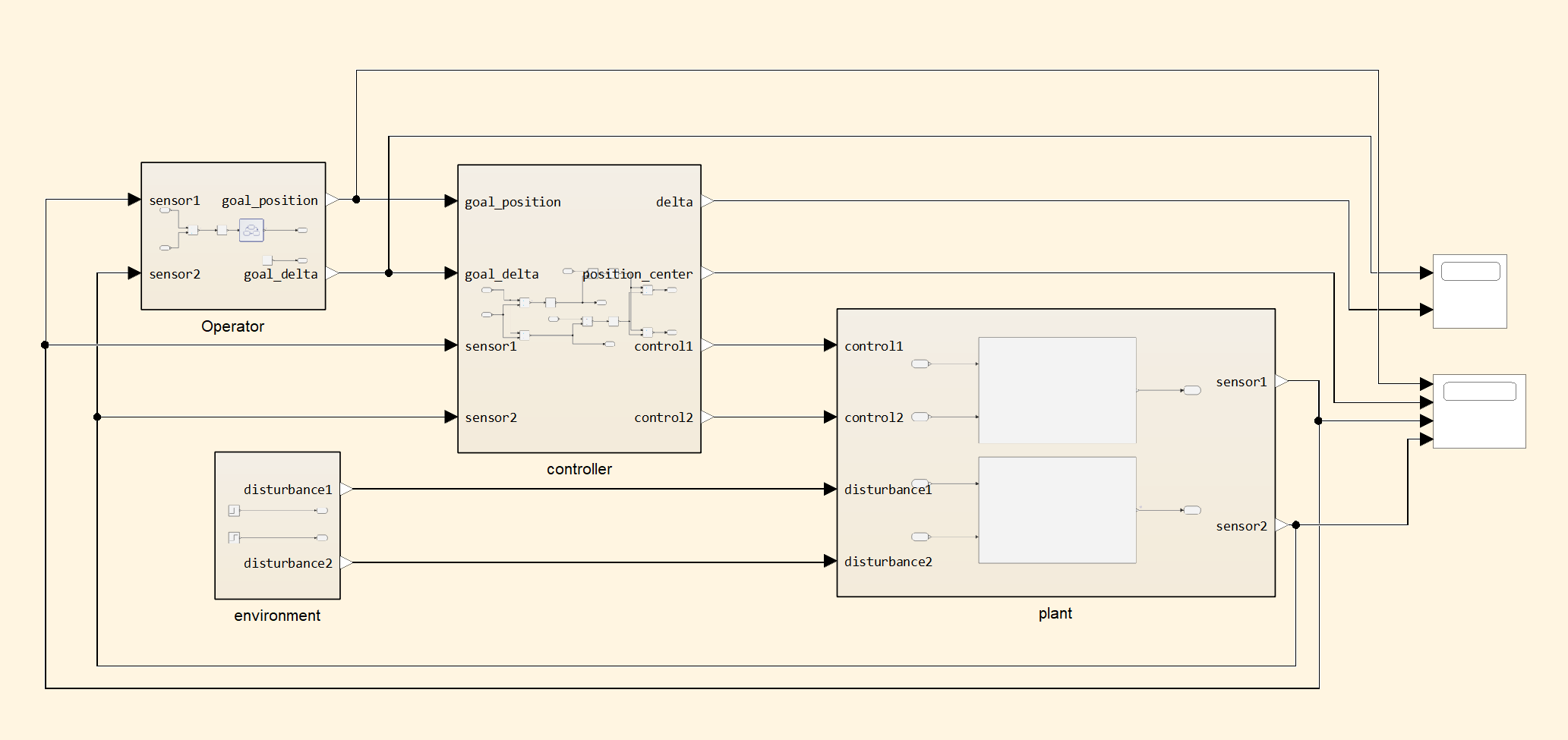Image resolution: width=1568 pixels, height=740 pixels.
Task: Click the plant block name label
Action: (1055, 613)
